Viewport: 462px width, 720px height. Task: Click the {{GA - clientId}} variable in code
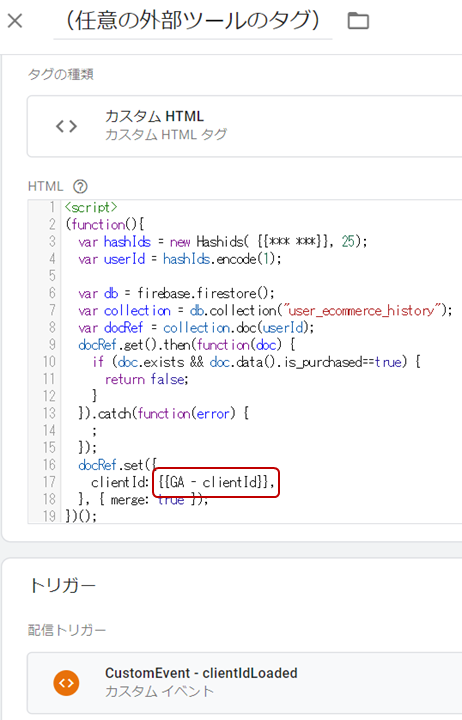click(x=216, y=482)
